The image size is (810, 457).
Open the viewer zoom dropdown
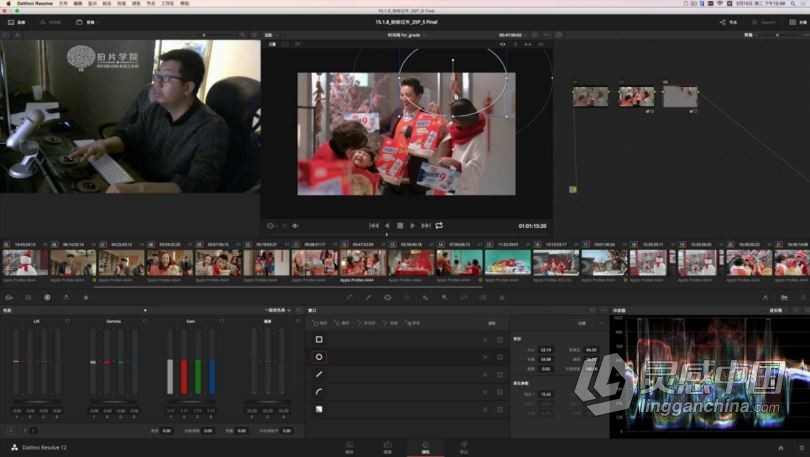(x=272, y=35)
